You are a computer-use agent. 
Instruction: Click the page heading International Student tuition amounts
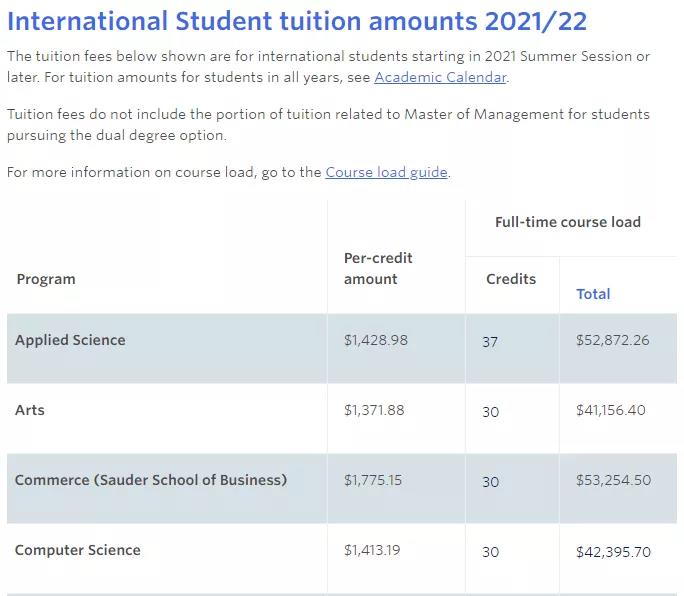tap(297, 21)
